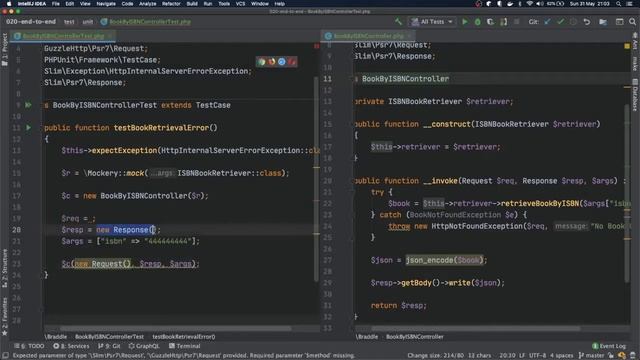Open the Project tool window side tab
Screen dimensions: 640x360
pyautogui.click(x=5, y=50)
